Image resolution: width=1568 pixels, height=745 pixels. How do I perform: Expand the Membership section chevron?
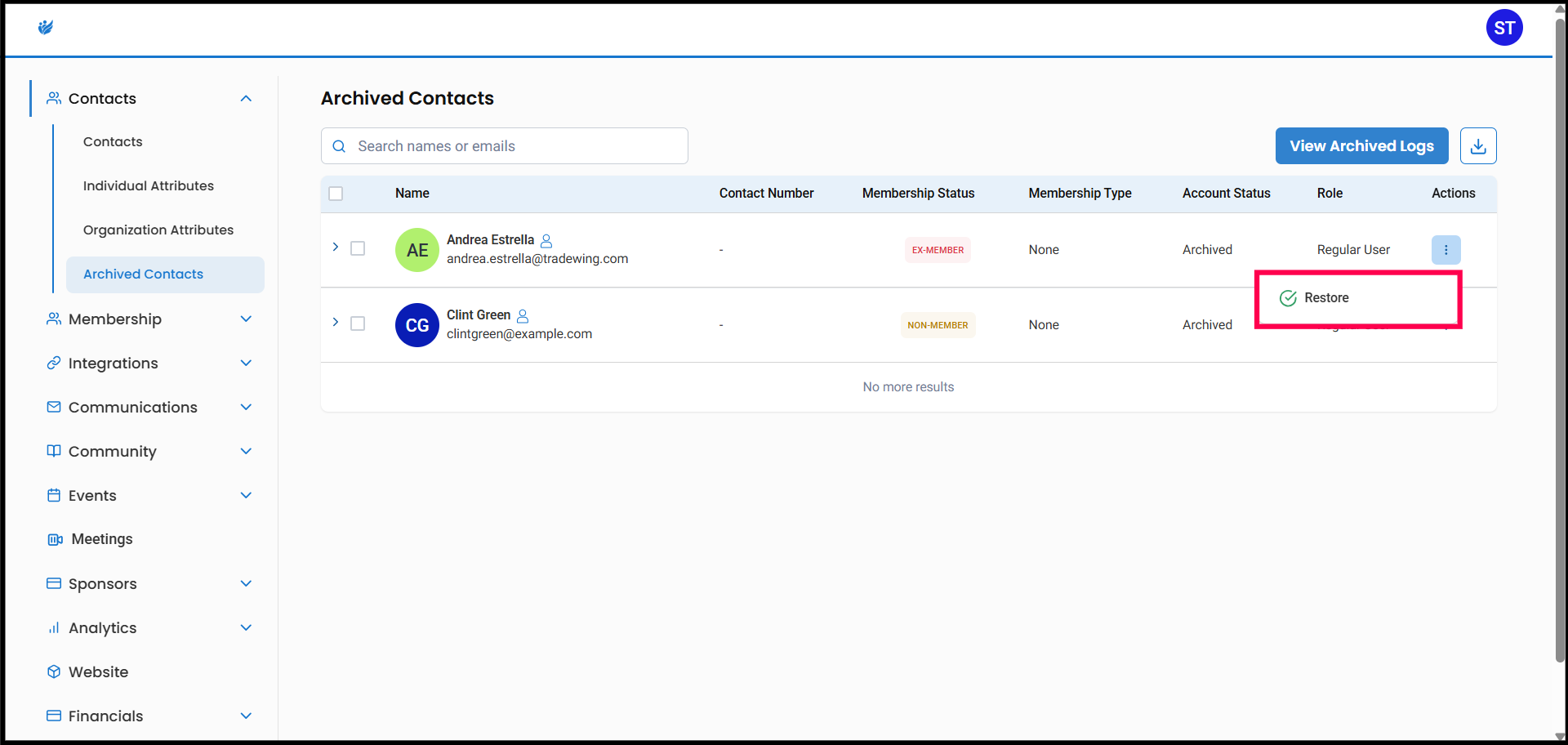click(246, 319)
